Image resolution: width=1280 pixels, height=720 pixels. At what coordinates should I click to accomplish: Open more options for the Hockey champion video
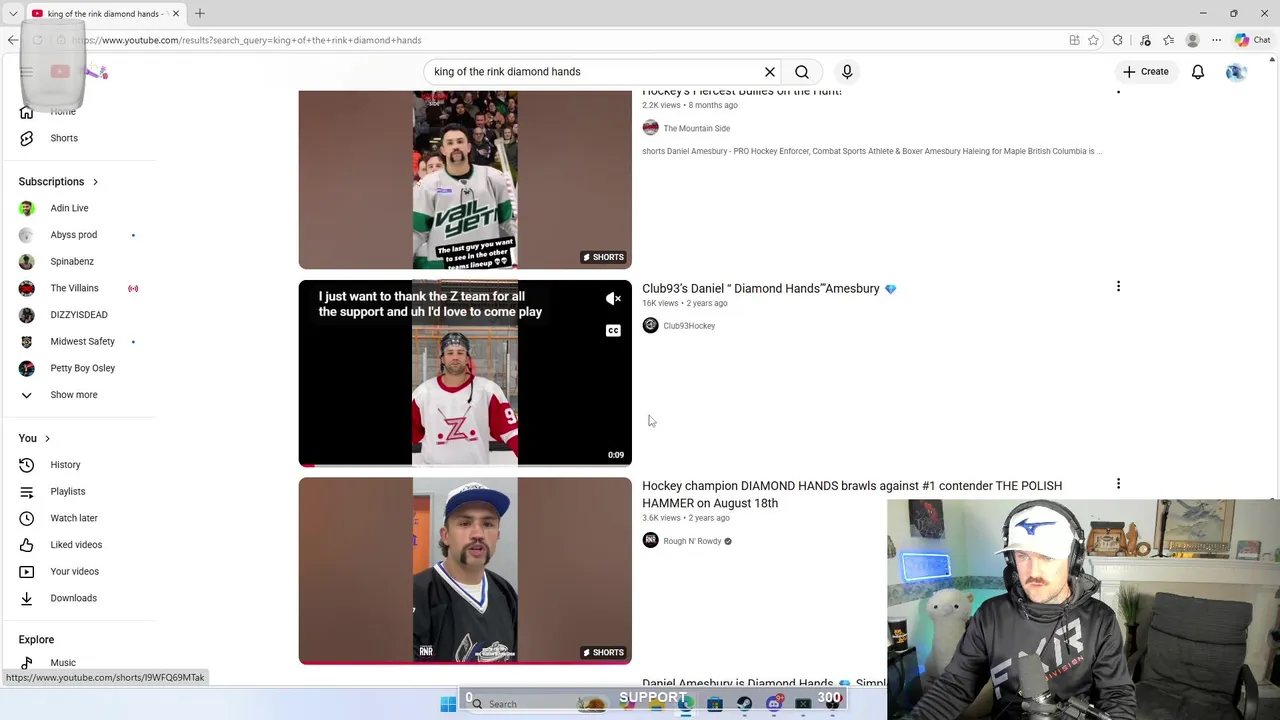(x=1118, y=484)
